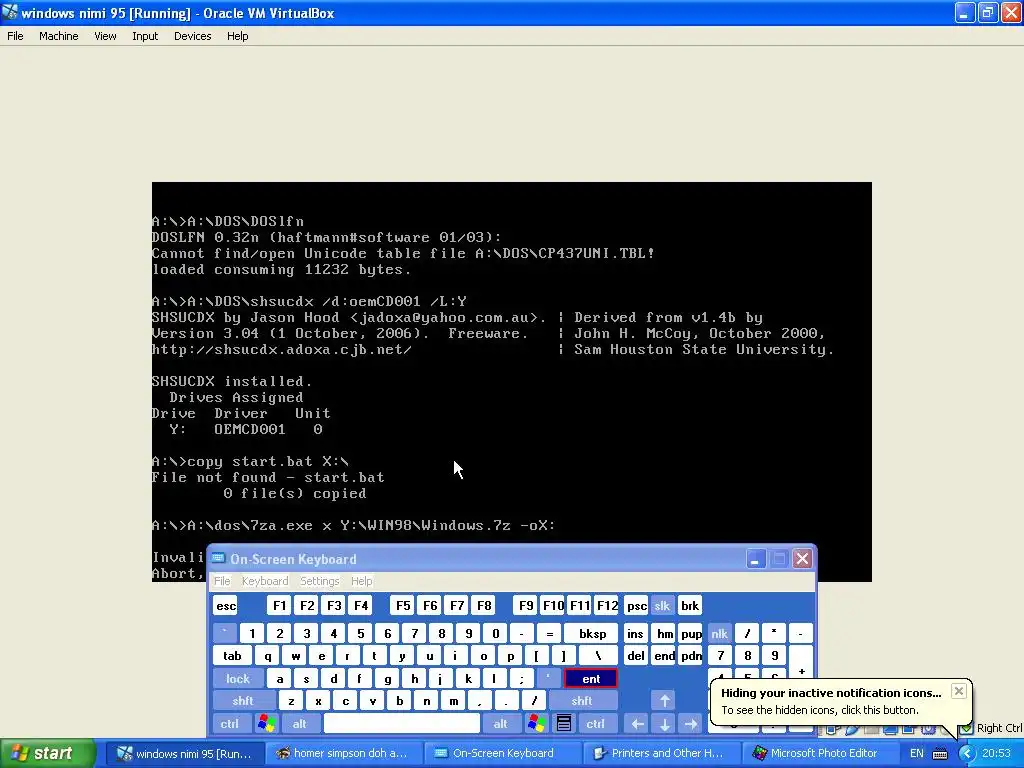Toggle the left shft key
Viewport: 1024px width, 768px height.
pyautogui.click(x=243, y=701)
